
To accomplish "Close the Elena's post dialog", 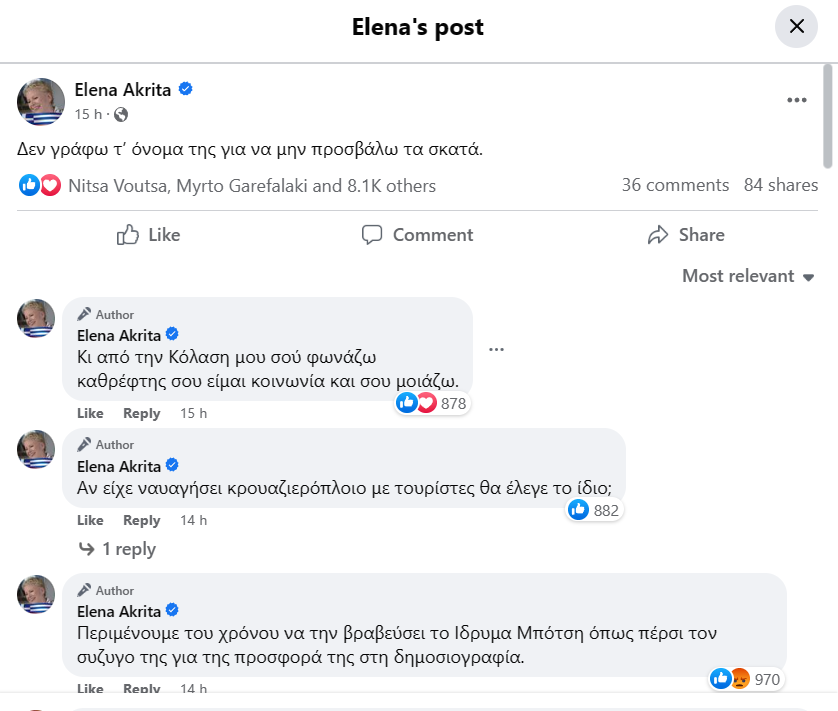I will click(796, 27).
